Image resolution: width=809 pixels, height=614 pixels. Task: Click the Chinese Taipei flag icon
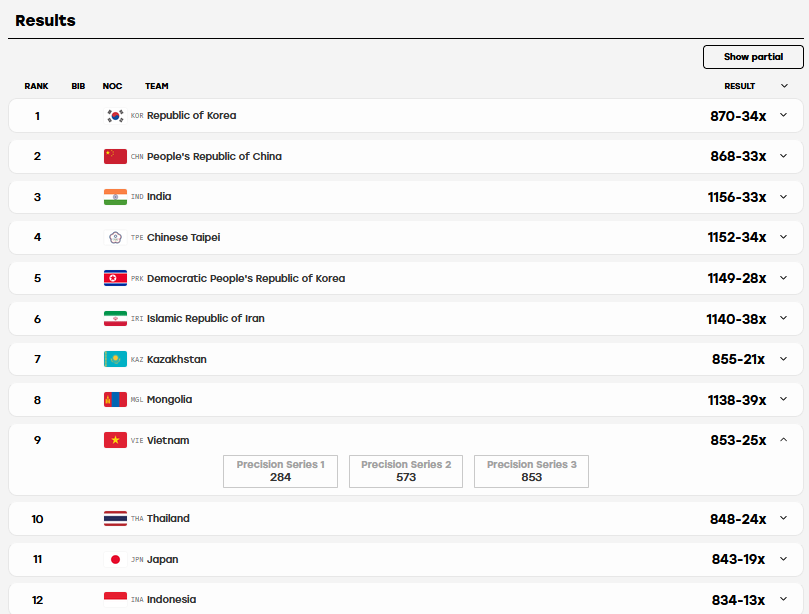click(x=115, y=237)
